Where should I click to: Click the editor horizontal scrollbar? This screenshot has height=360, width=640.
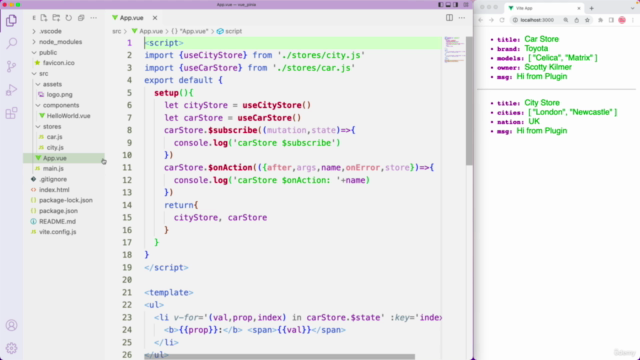(x=279, y=357)
